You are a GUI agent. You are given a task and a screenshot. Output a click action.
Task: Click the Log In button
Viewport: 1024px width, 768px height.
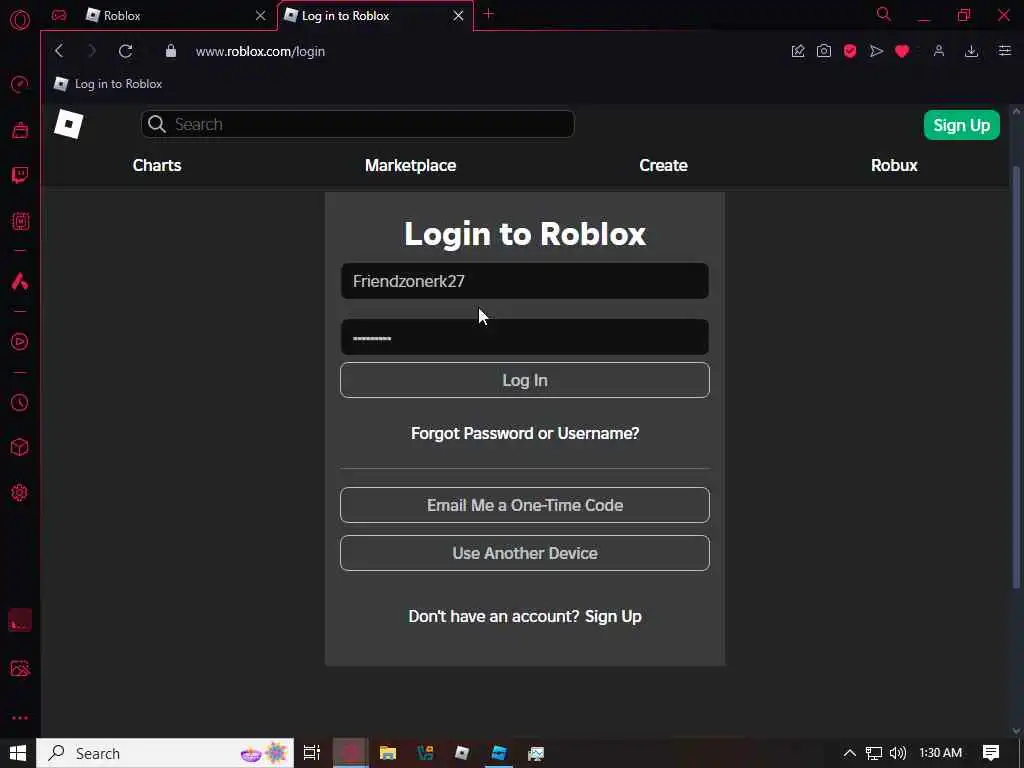(x=524, y=380)
